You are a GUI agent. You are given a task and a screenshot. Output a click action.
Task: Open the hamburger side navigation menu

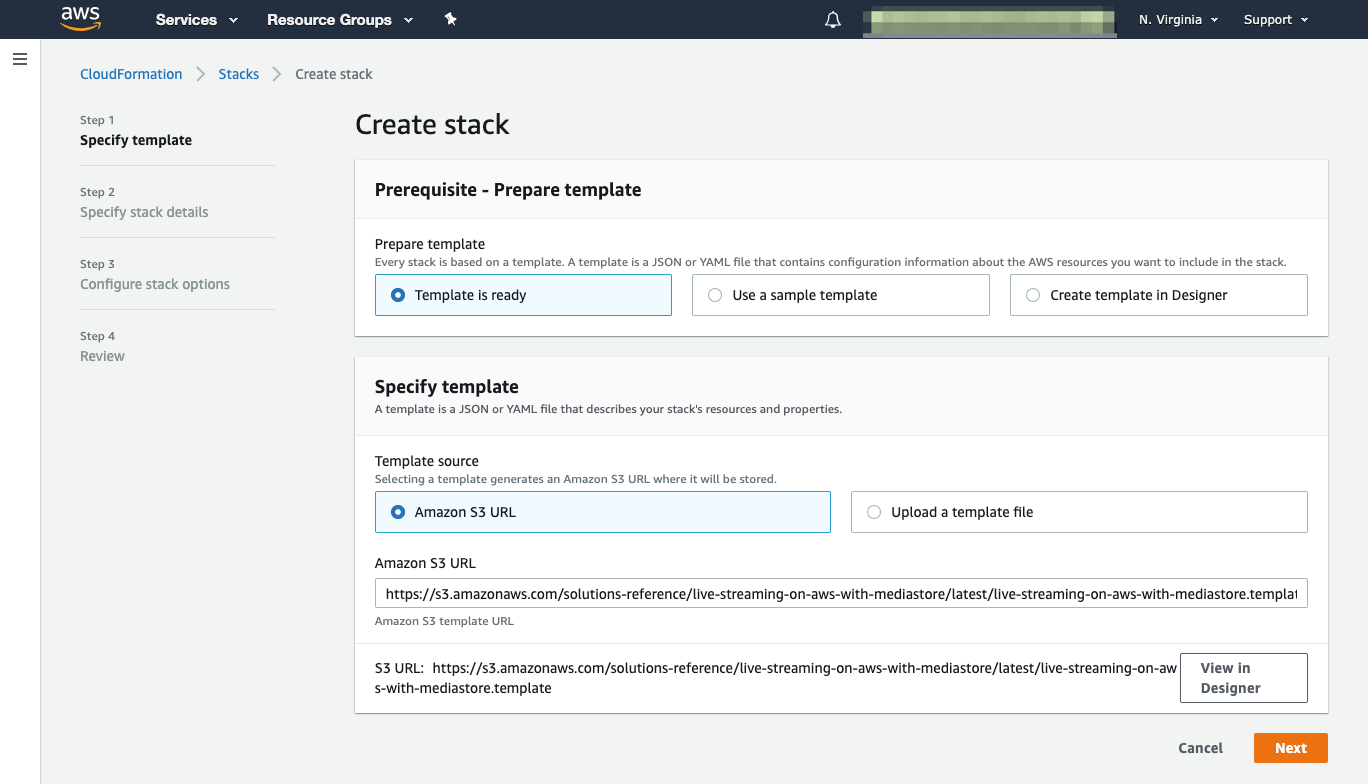tap(20, 60)
